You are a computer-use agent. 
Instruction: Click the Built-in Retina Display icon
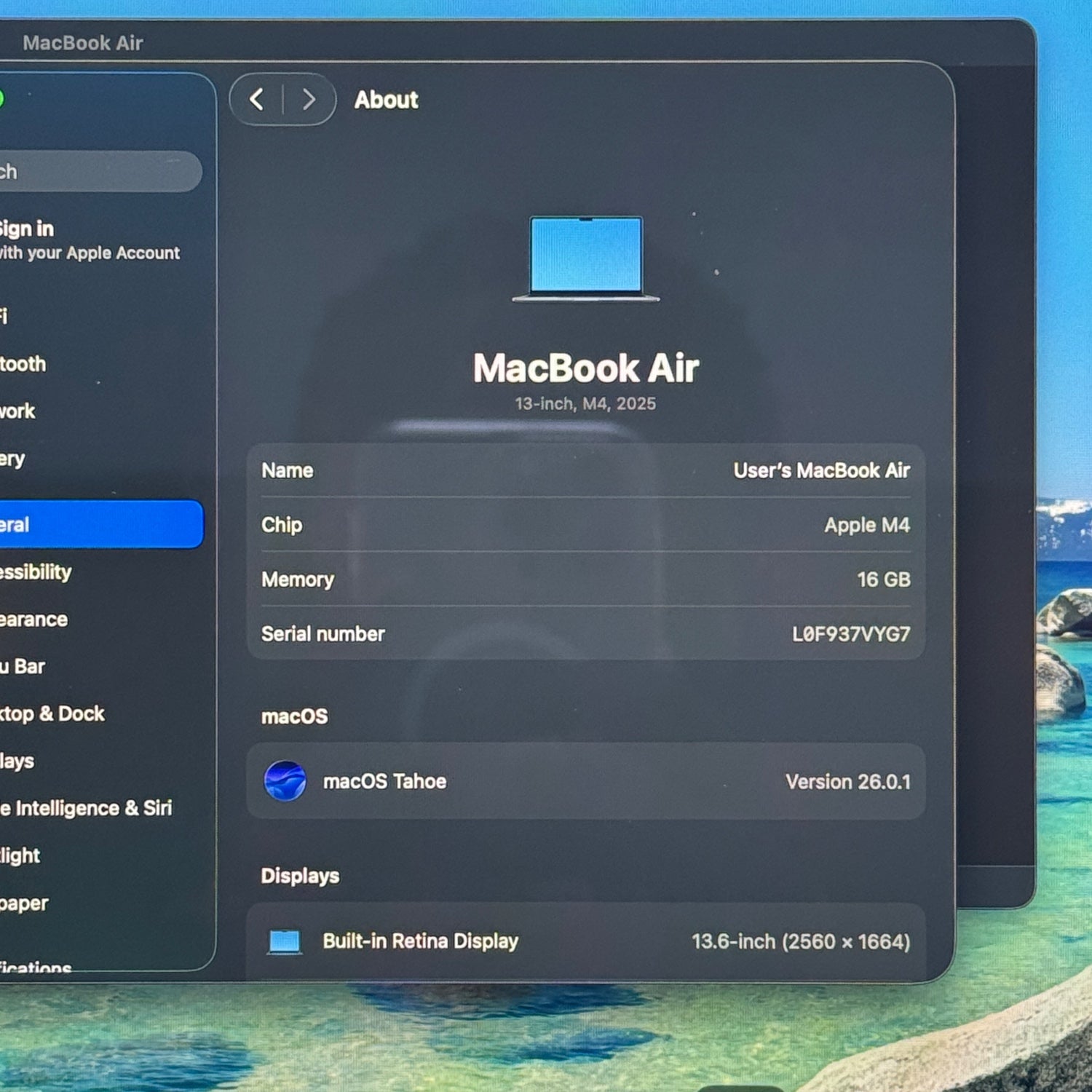tap(284, 941)
